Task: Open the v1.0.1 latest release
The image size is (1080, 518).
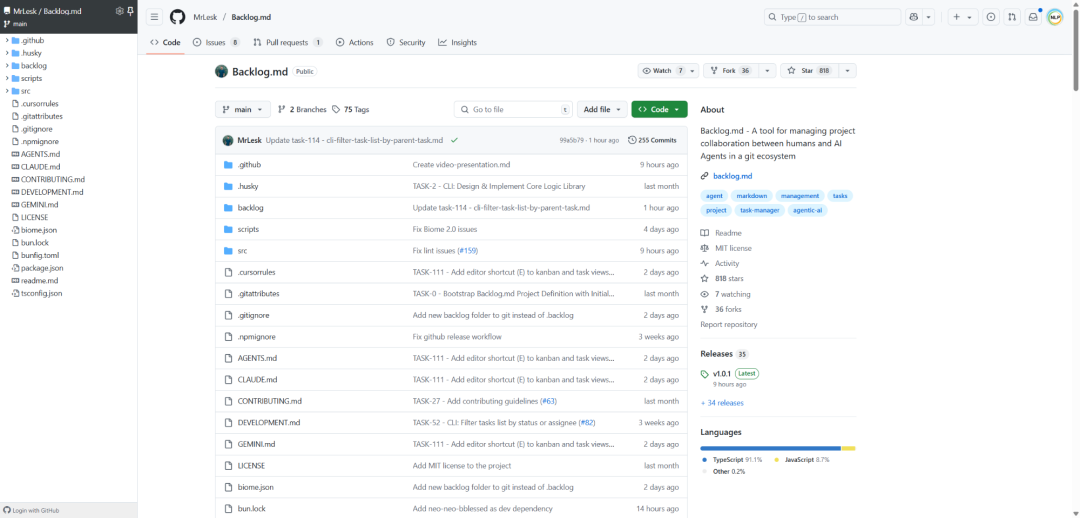Action: [x=723, y=373]
